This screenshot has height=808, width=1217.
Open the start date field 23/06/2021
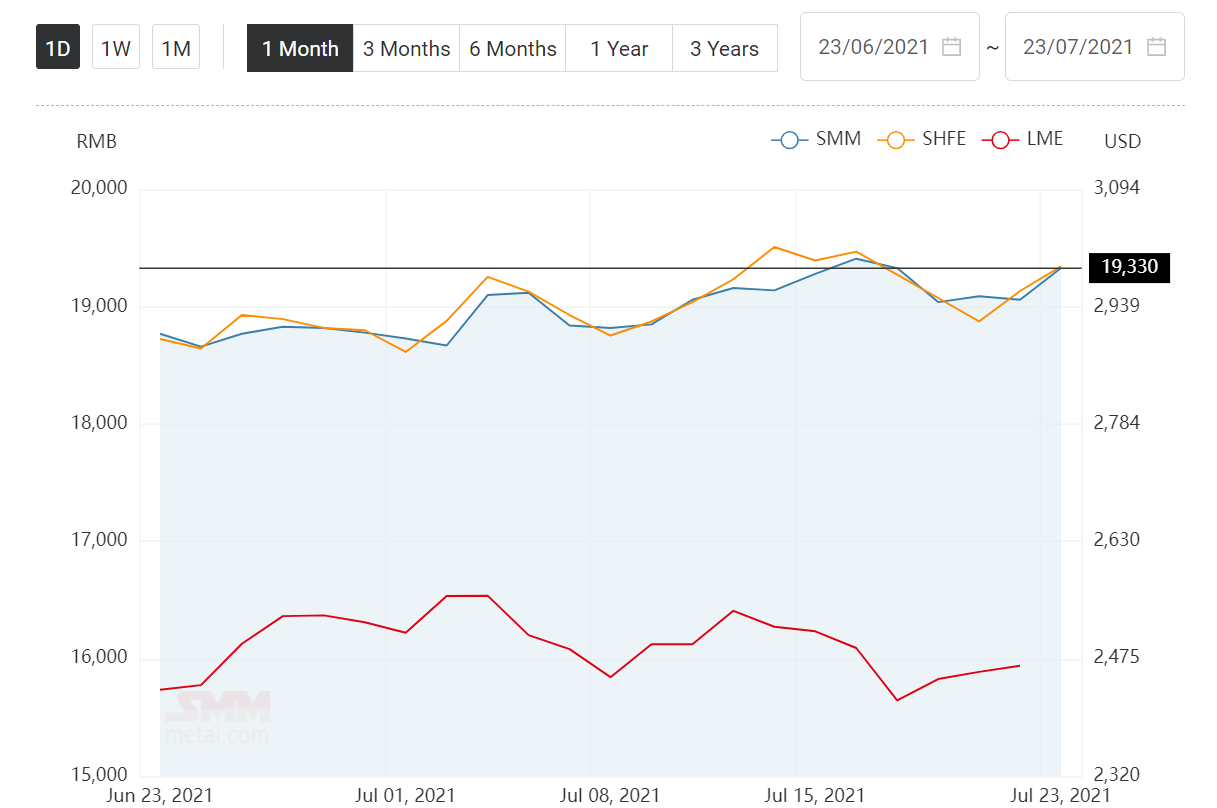874,47
